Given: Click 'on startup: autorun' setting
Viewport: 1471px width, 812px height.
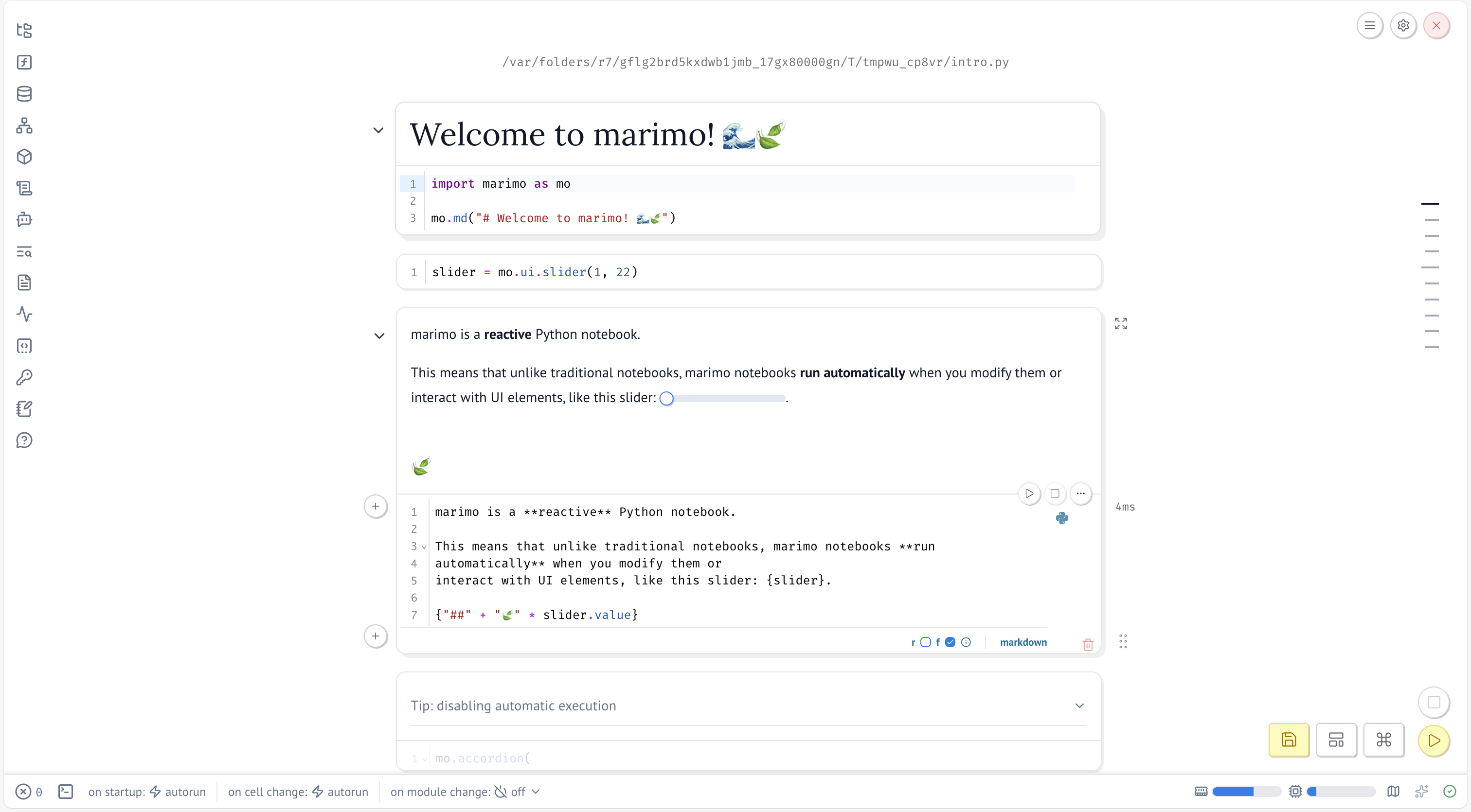Looking at the screenshot, I should 147,792.
